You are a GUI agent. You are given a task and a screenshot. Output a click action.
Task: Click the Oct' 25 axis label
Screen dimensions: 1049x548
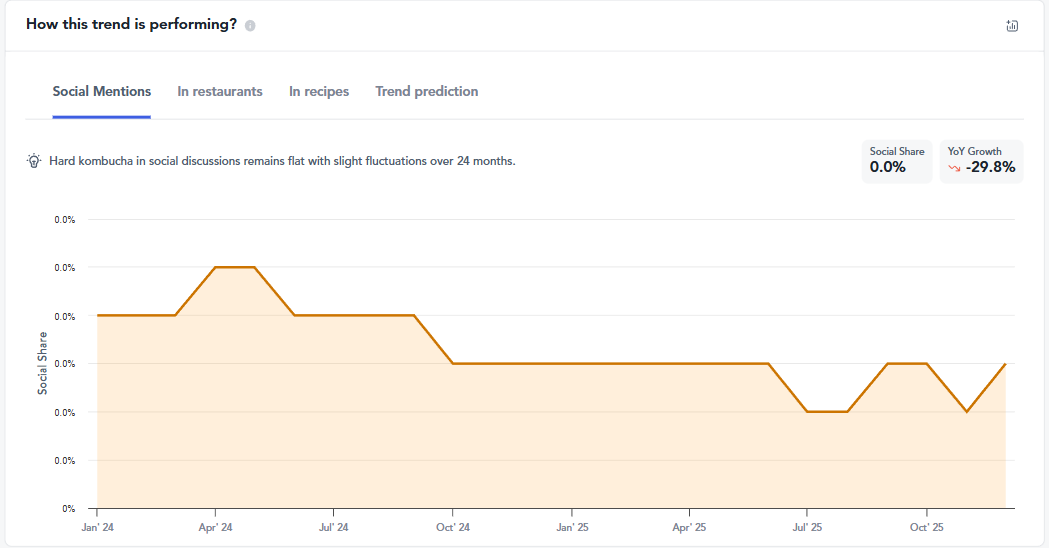tap(927, 527)
